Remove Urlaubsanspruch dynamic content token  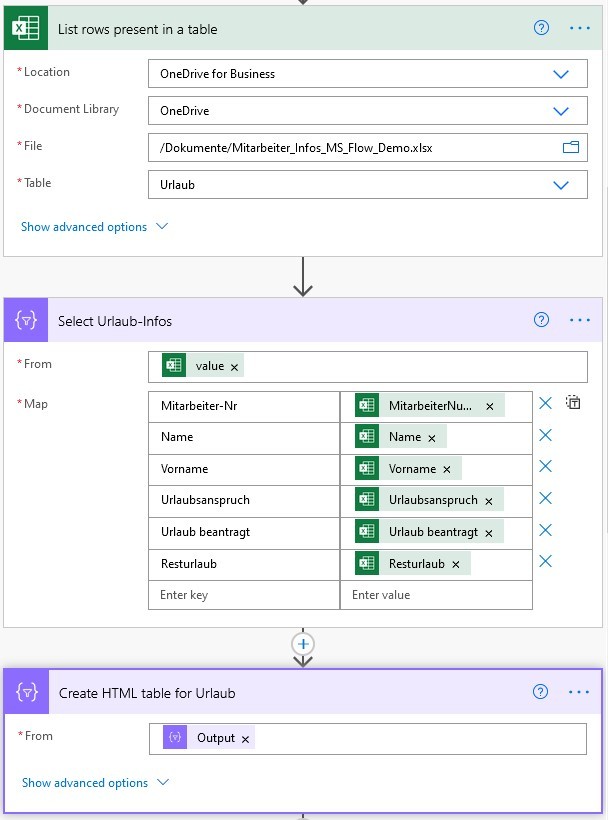click(489, 502)
